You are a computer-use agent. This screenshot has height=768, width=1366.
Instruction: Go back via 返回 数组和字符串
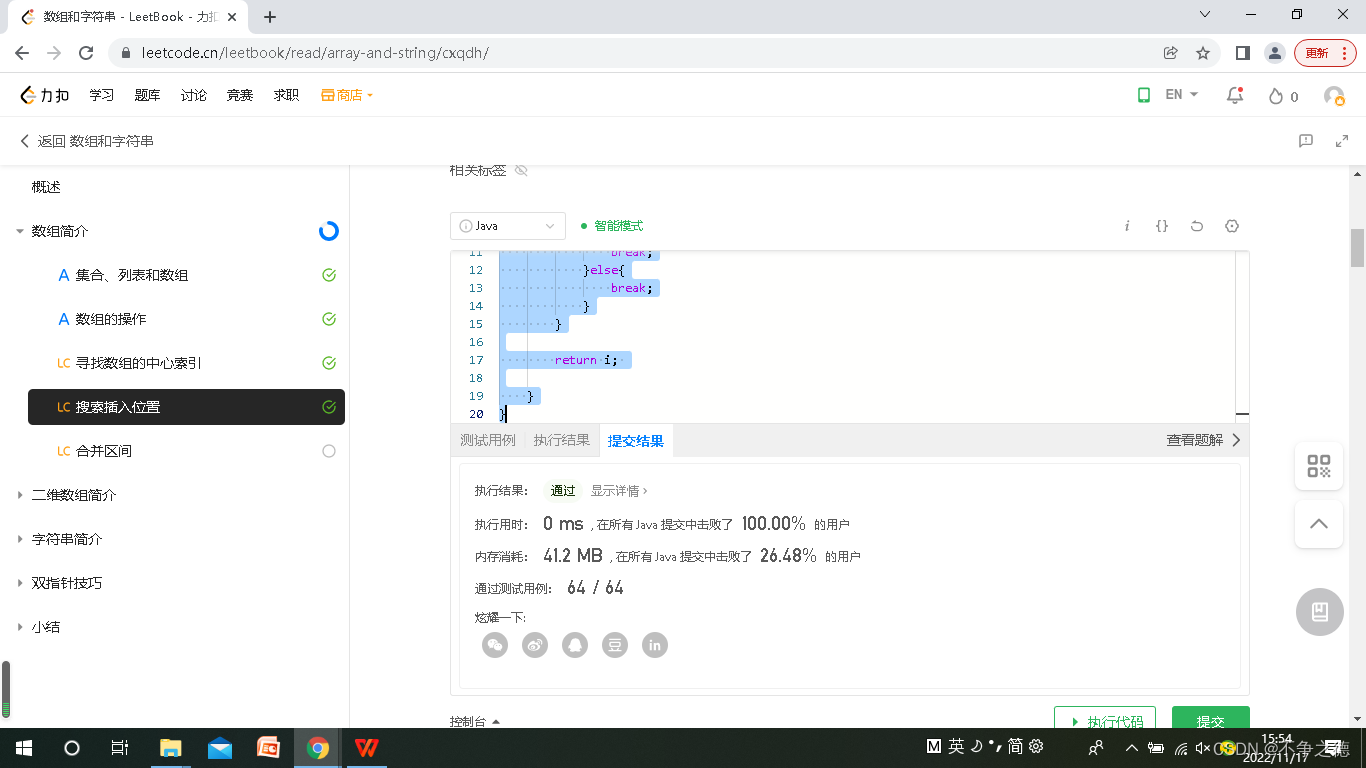[x=87, y=141]
